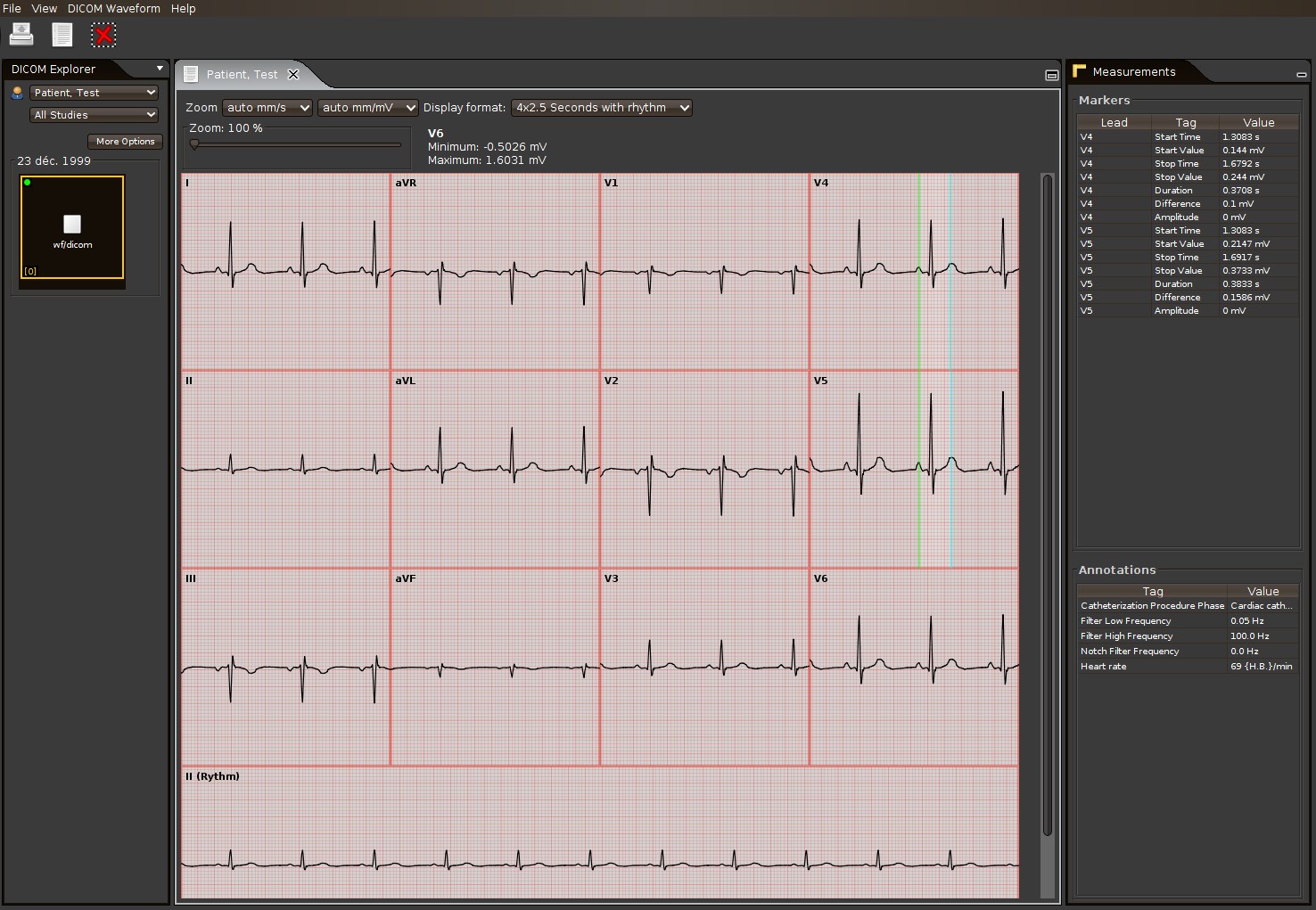Image resolution: width=1316 pixels, height=910 pixels.
Task: Click the More Options button
Action: [x=125, y=141]
